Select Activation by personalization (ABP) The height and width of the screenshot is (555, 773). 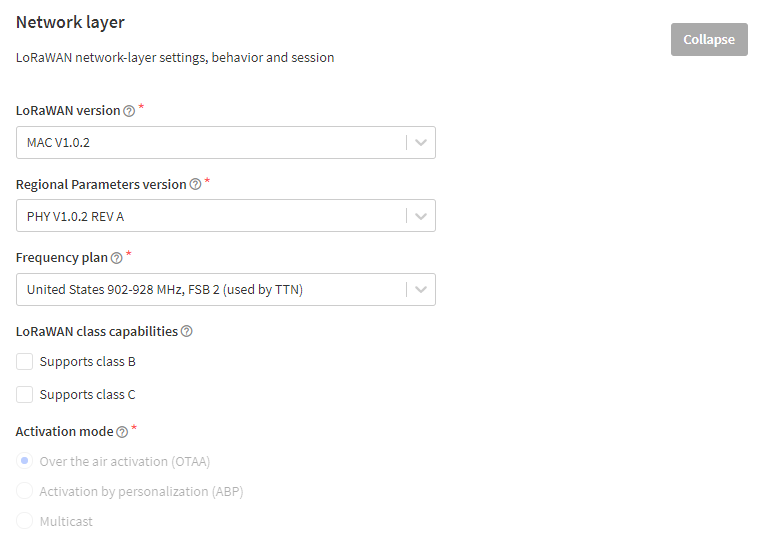tap(25, 491)
